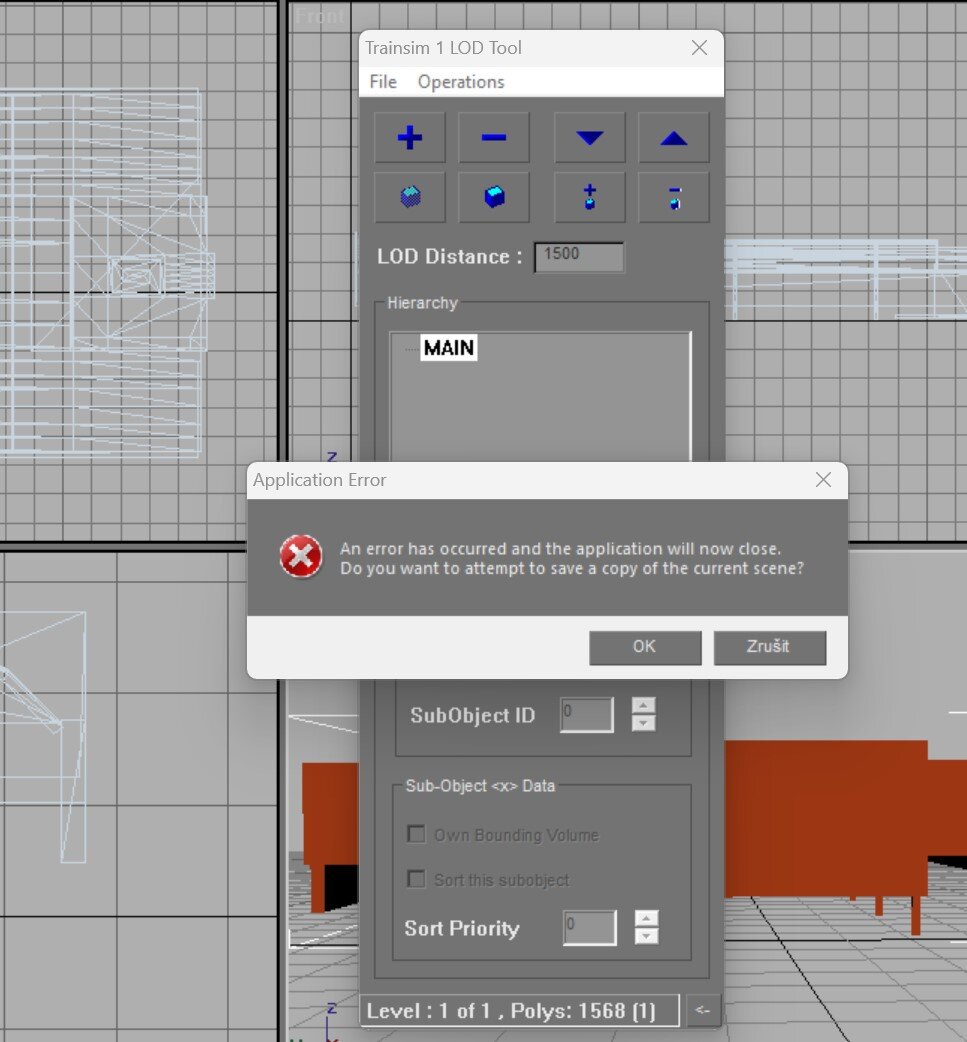Select the MAIN node in Hierarchy
Viewport: 967px width, 1042px height.
coord(449,348)
